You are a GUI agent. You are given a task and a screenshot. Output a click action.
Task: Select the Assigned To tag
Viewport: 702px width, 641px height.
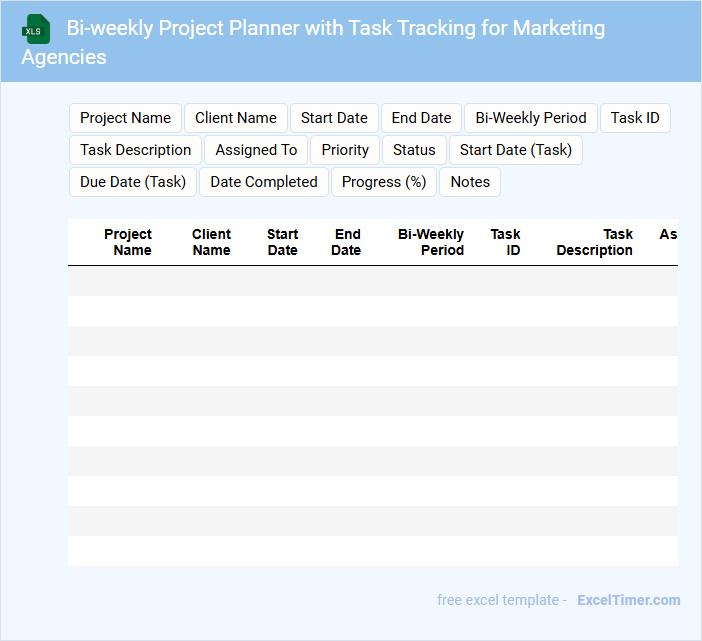coord(256,150)
